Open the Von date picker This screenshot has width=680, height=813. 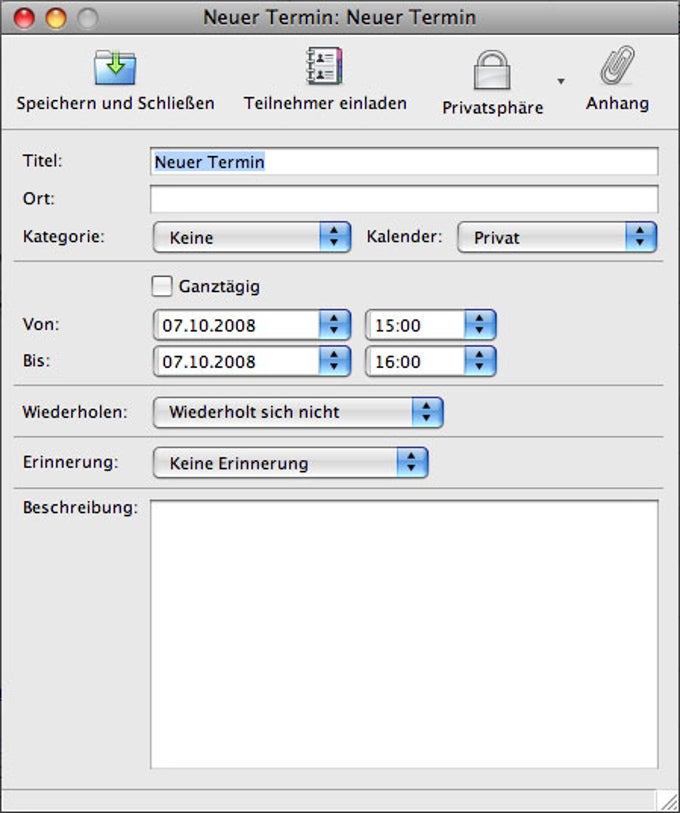coord(334,325)
